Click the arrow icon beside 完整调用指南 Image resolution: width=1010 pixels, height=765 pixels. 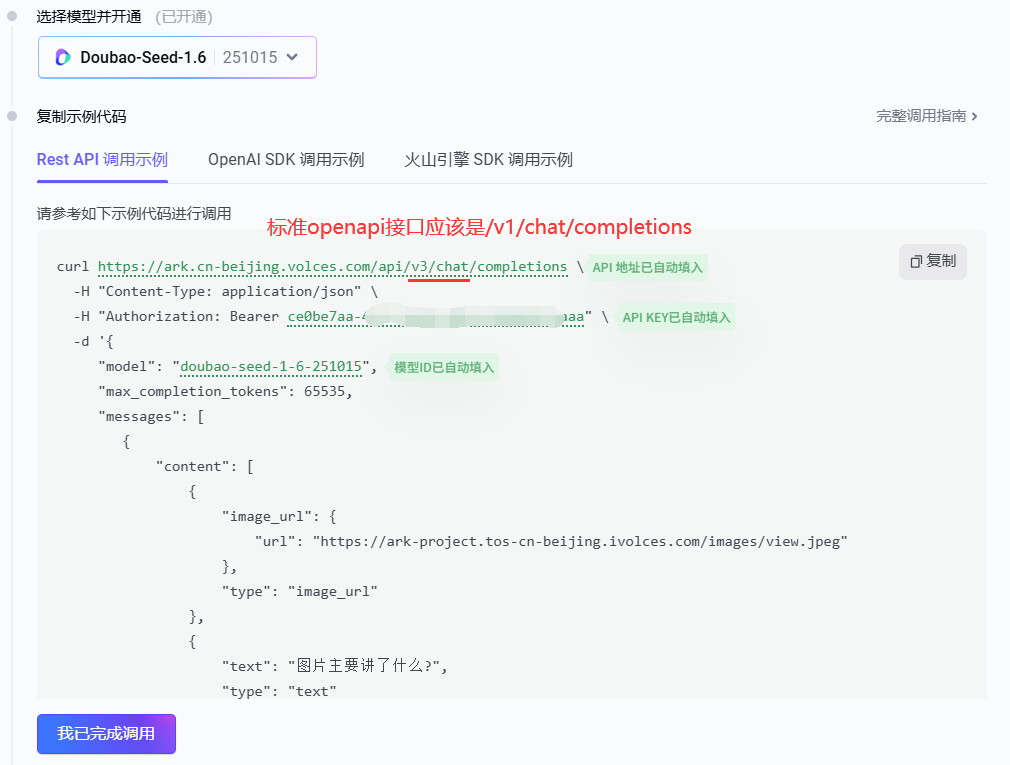click(975, 116)
